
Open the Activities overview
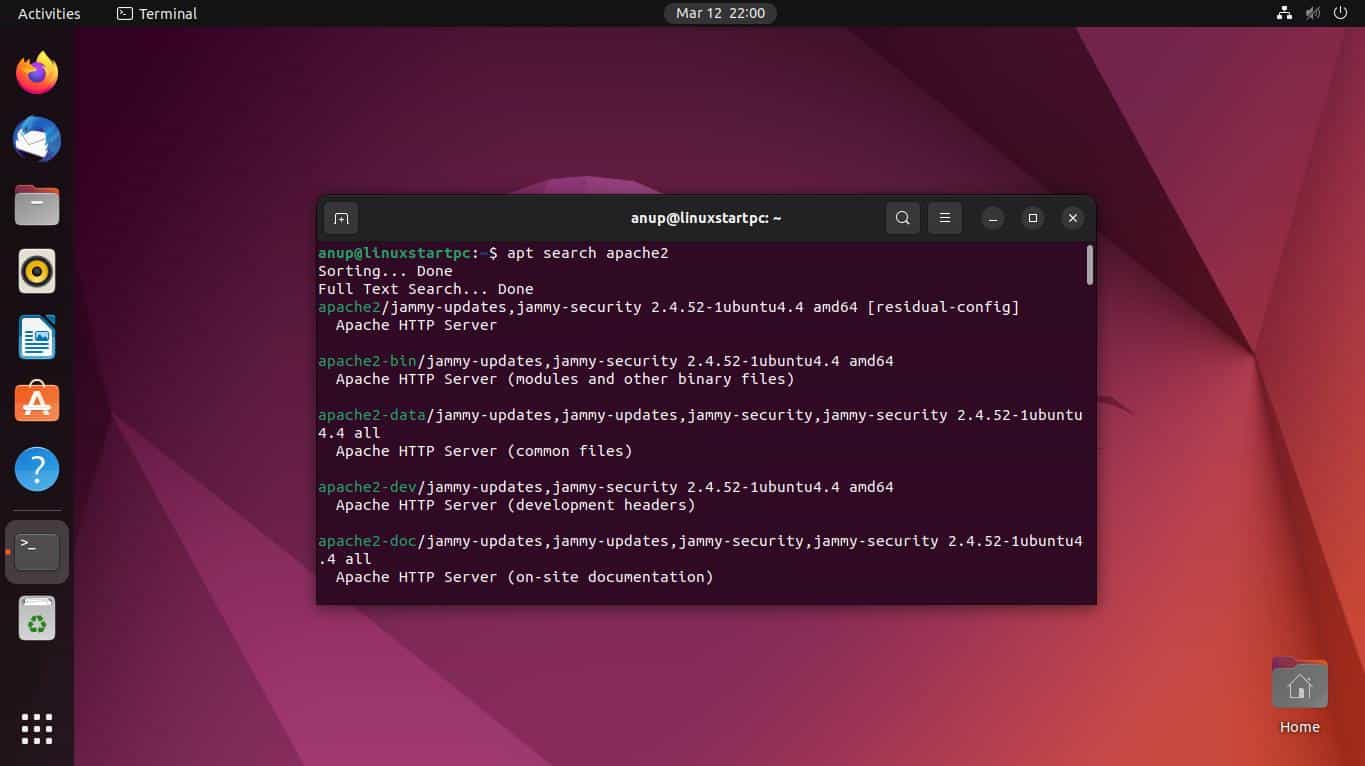click(49, 13)
